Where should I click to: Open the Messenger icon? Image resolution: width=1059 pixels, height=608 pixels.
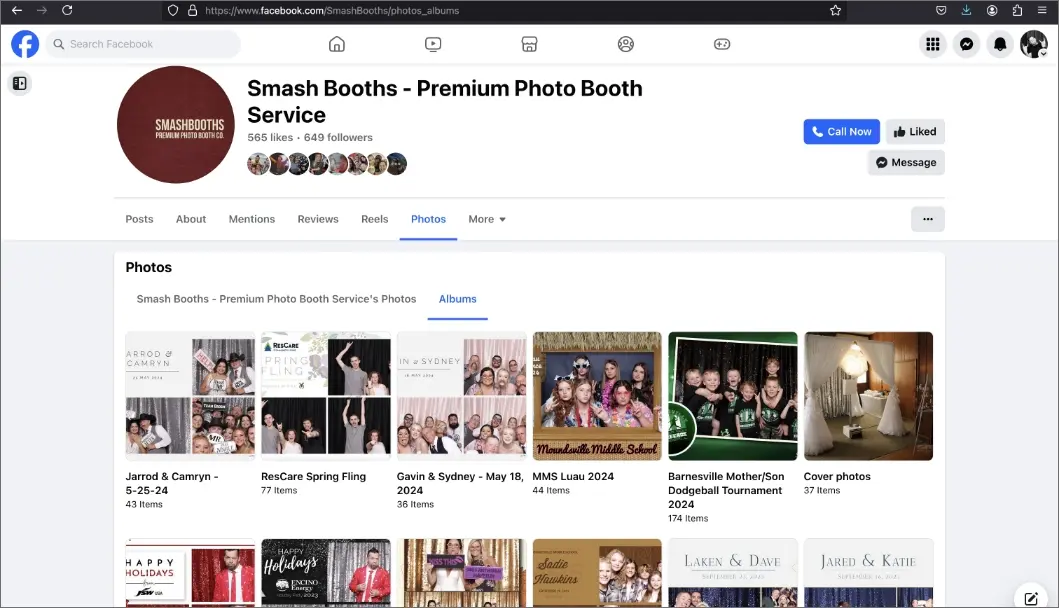[966, 44]
